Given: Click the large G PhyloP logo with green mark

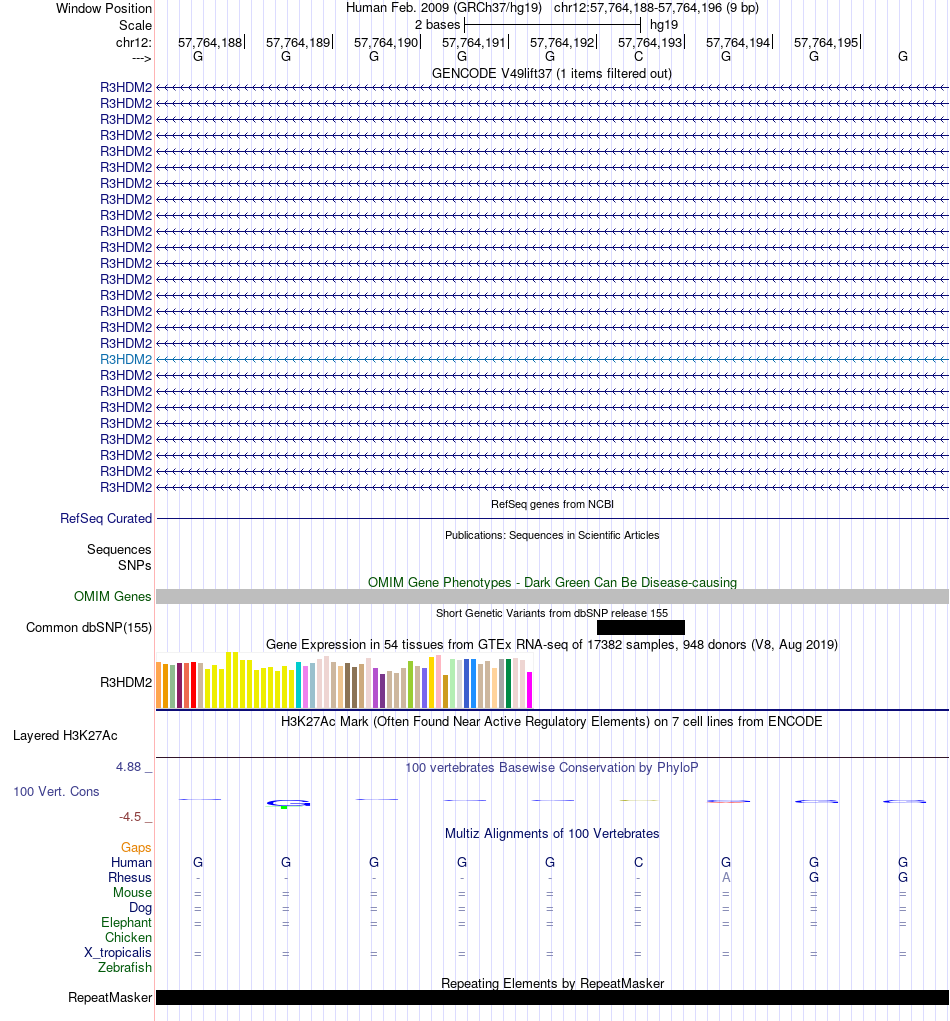Looking at the screenshot, I should pos(288,804).
